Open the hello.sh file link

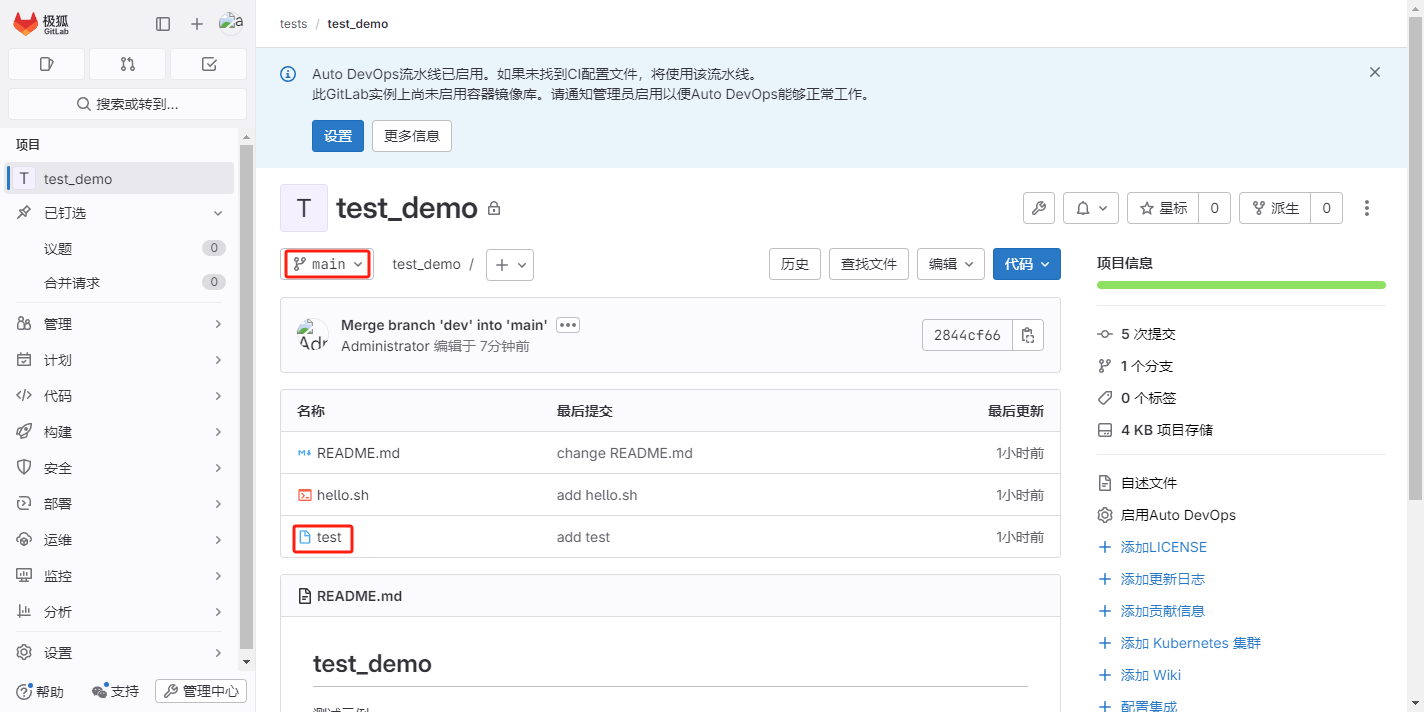click(343, 495)
